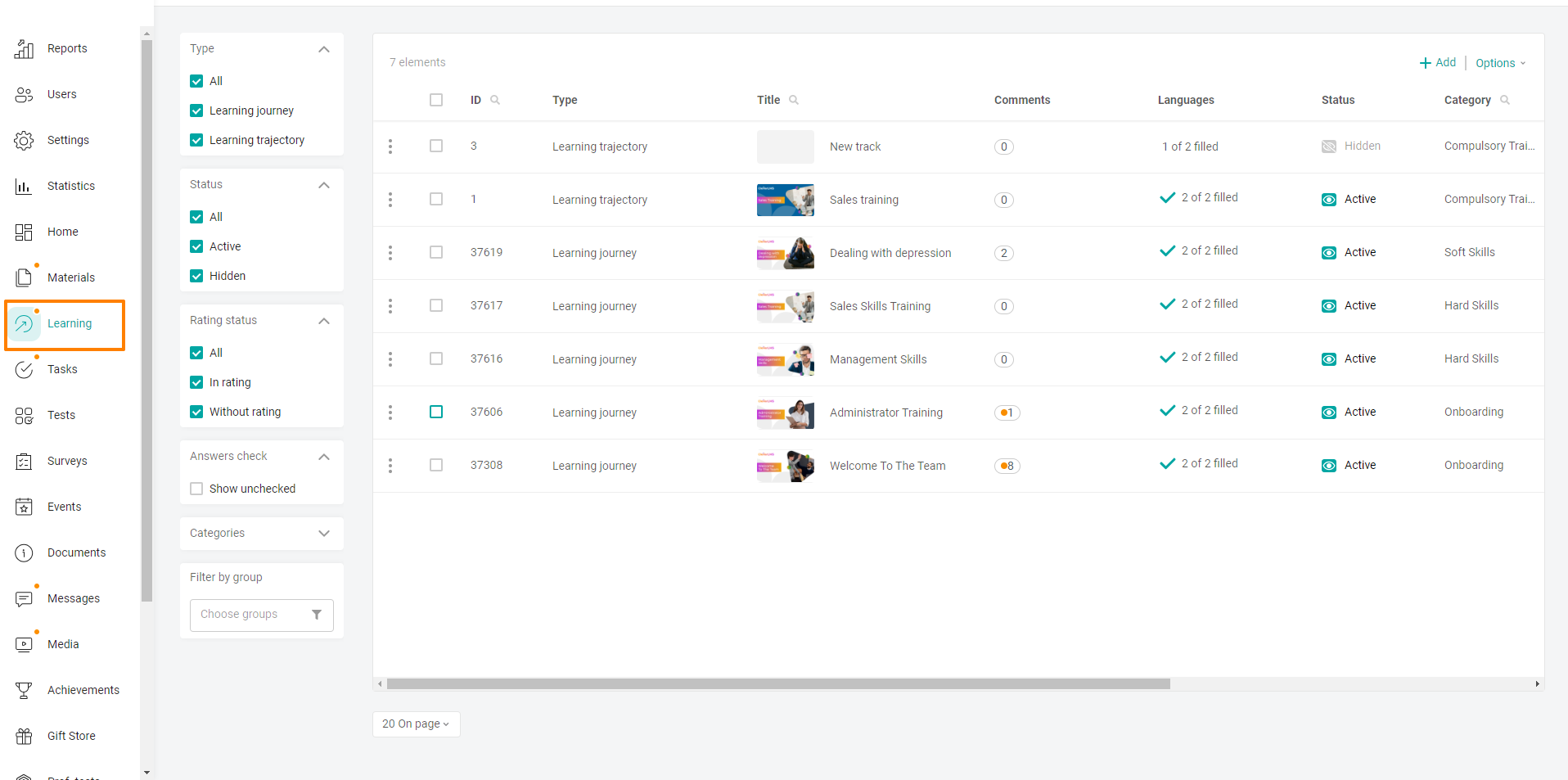
Task: Check the select-all checkbox in table header
Action: point(436,100)
